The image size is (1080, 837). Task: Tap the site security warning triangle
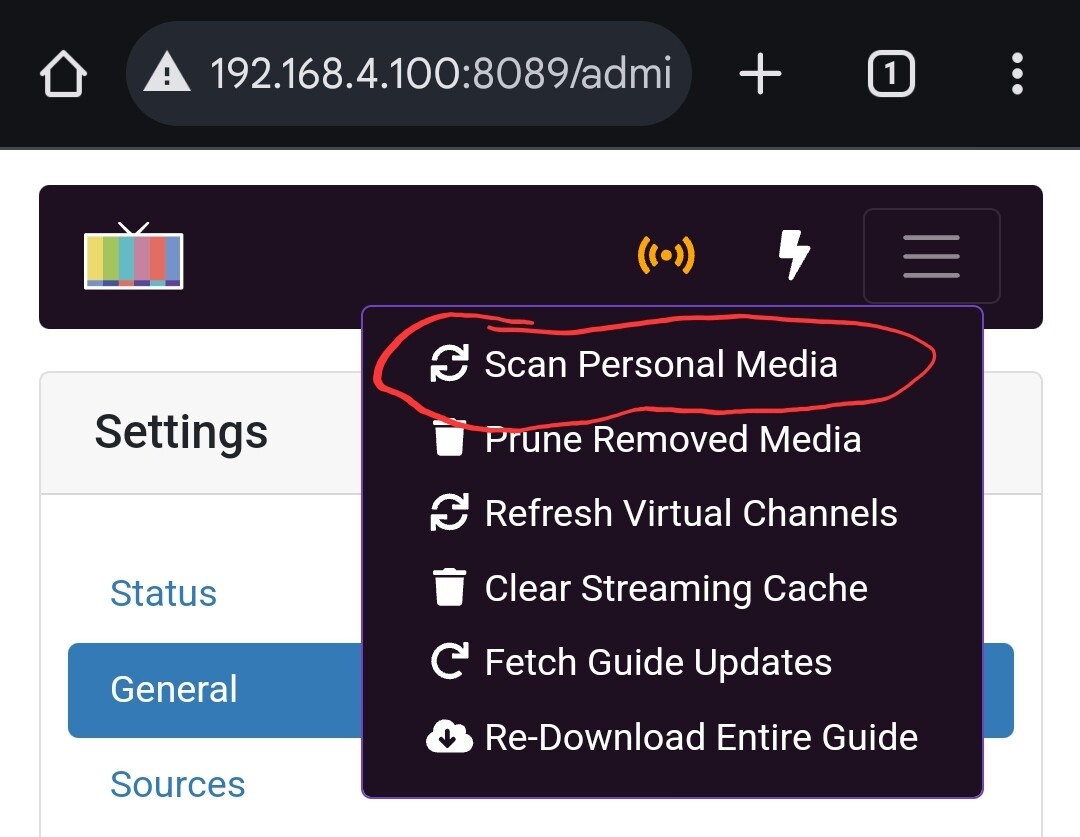(167, 75)
